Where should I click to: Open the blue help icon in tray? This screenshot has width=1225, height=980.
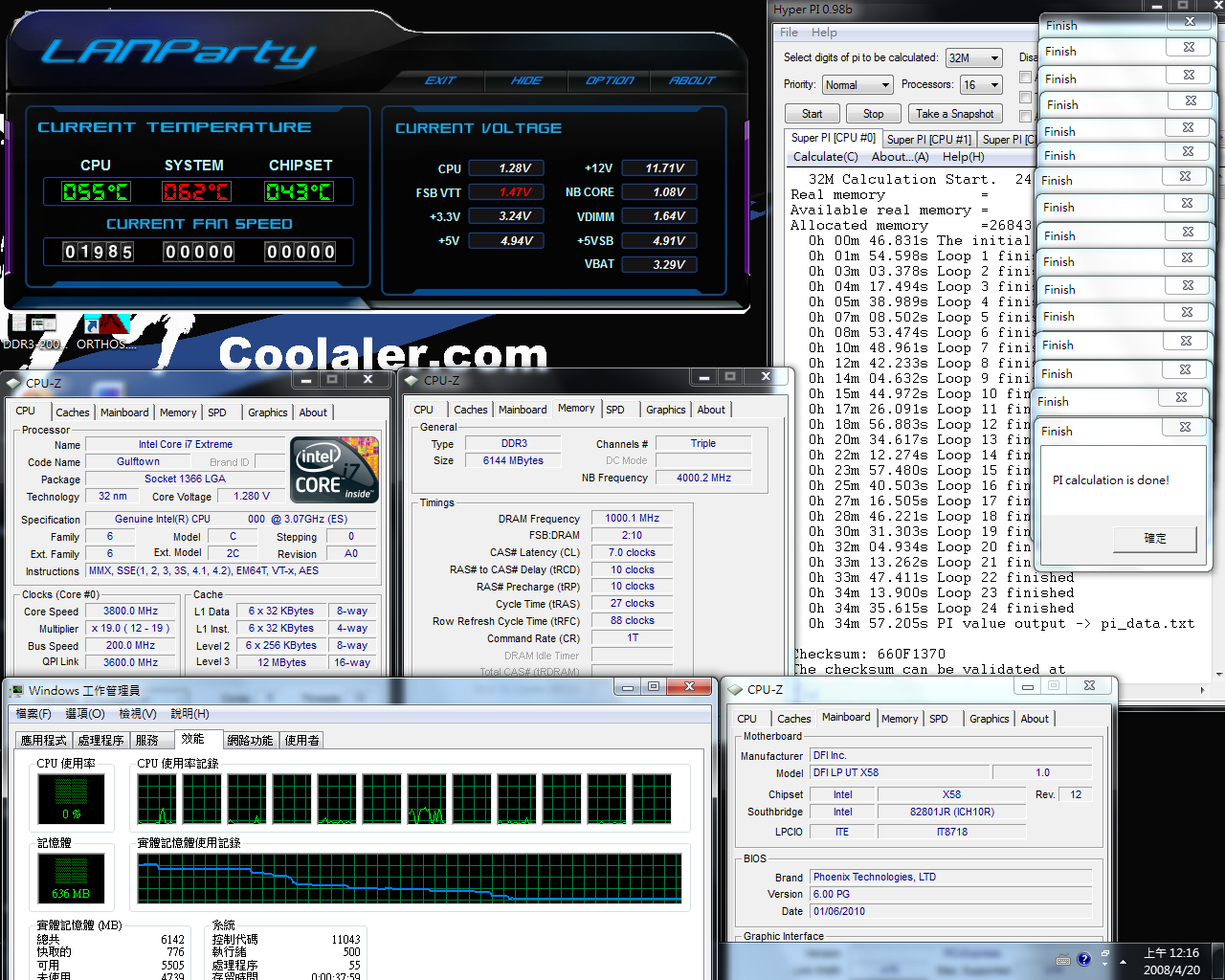click(x=1083, y=959)
